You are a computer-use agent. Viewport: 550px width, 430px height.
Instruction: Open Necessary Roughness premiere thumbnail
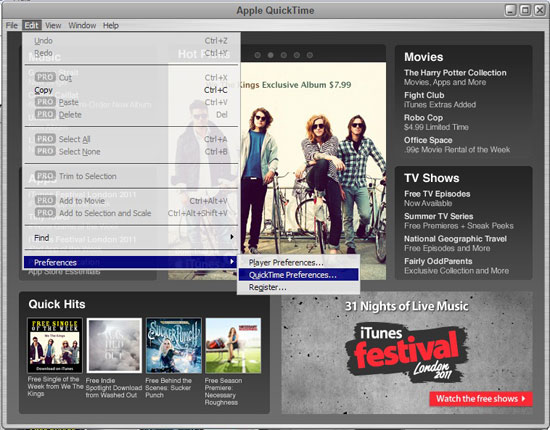tap(233, 345)
